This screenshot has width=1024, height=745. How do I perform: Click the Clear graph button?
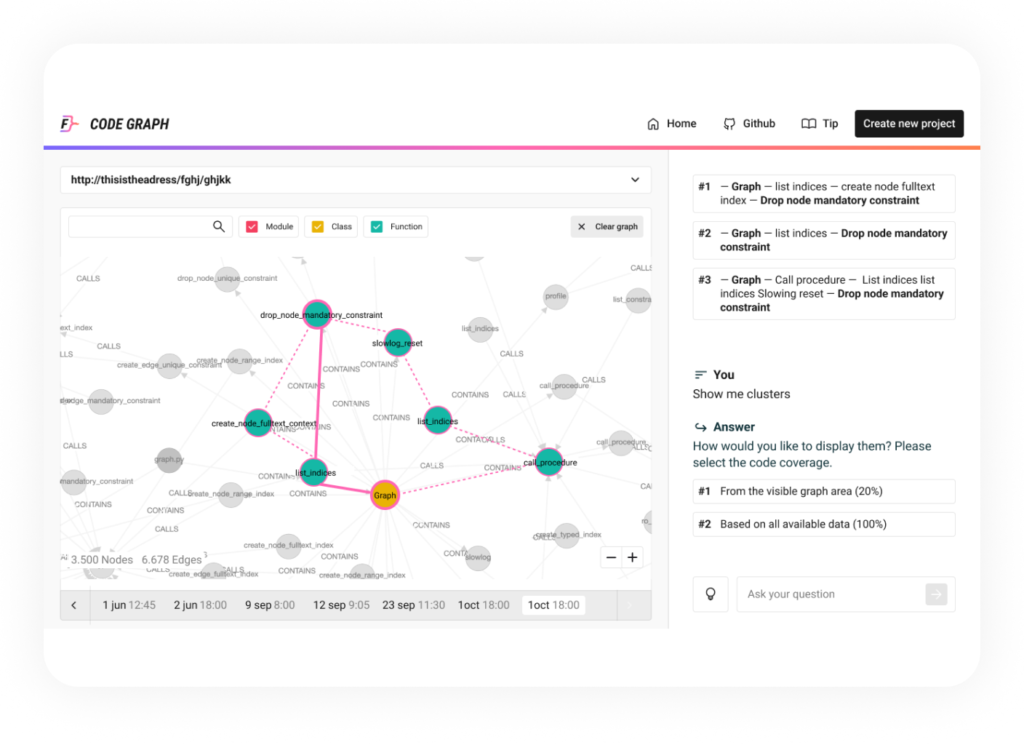coord(606,226)
